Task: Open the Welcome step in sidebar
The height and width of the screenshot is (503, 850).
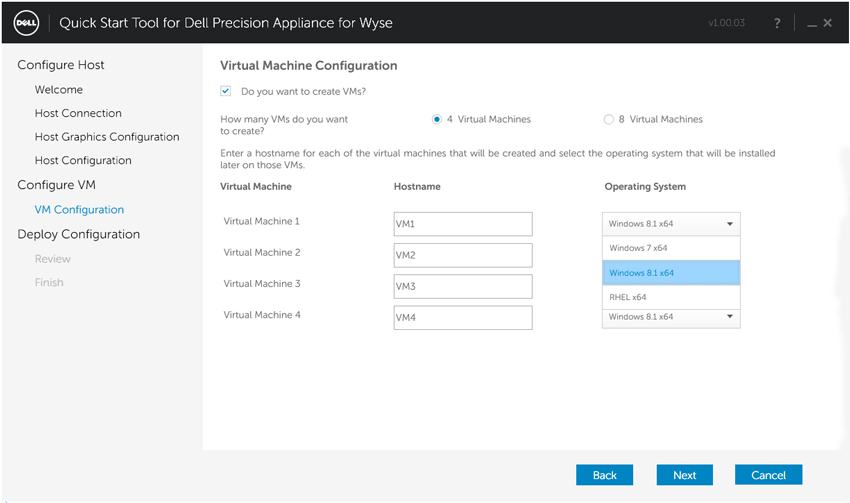Action: [59, 89]
